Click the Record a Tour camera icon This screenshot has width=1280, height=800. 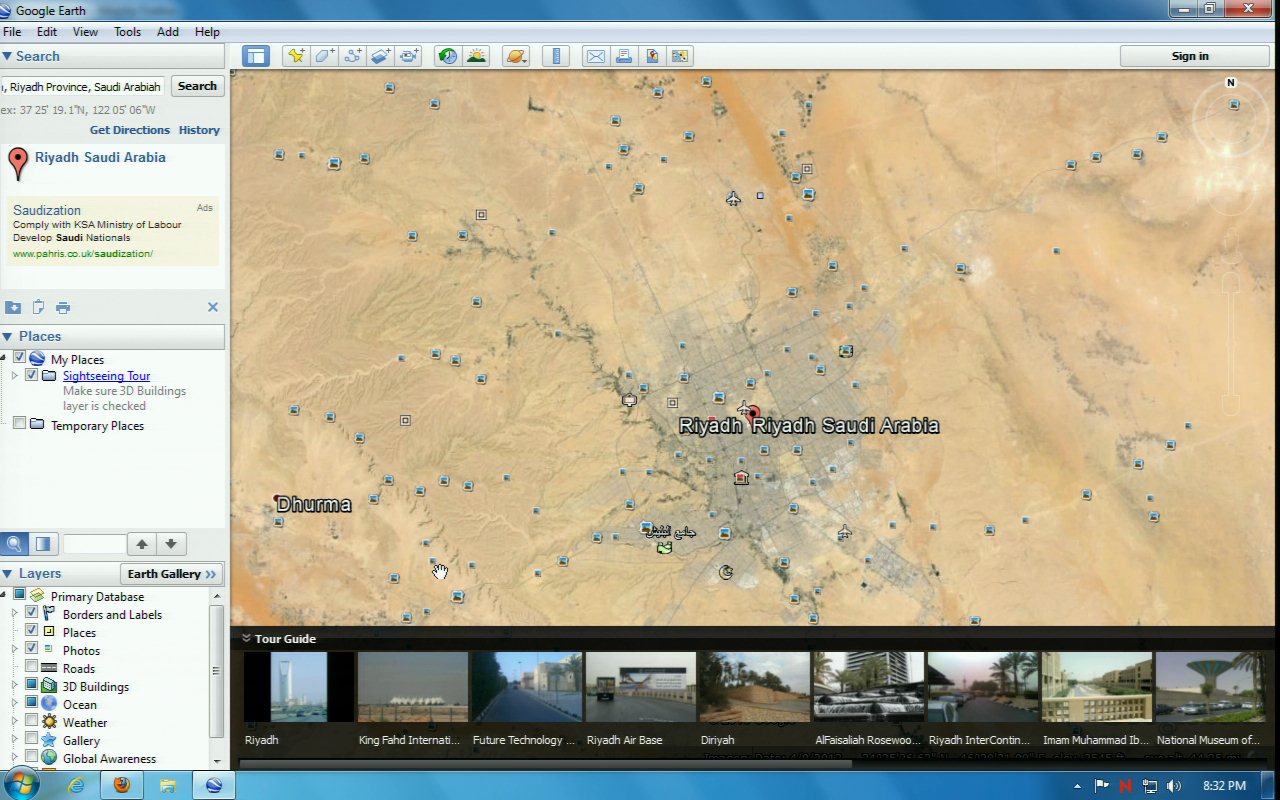point(409,56)
